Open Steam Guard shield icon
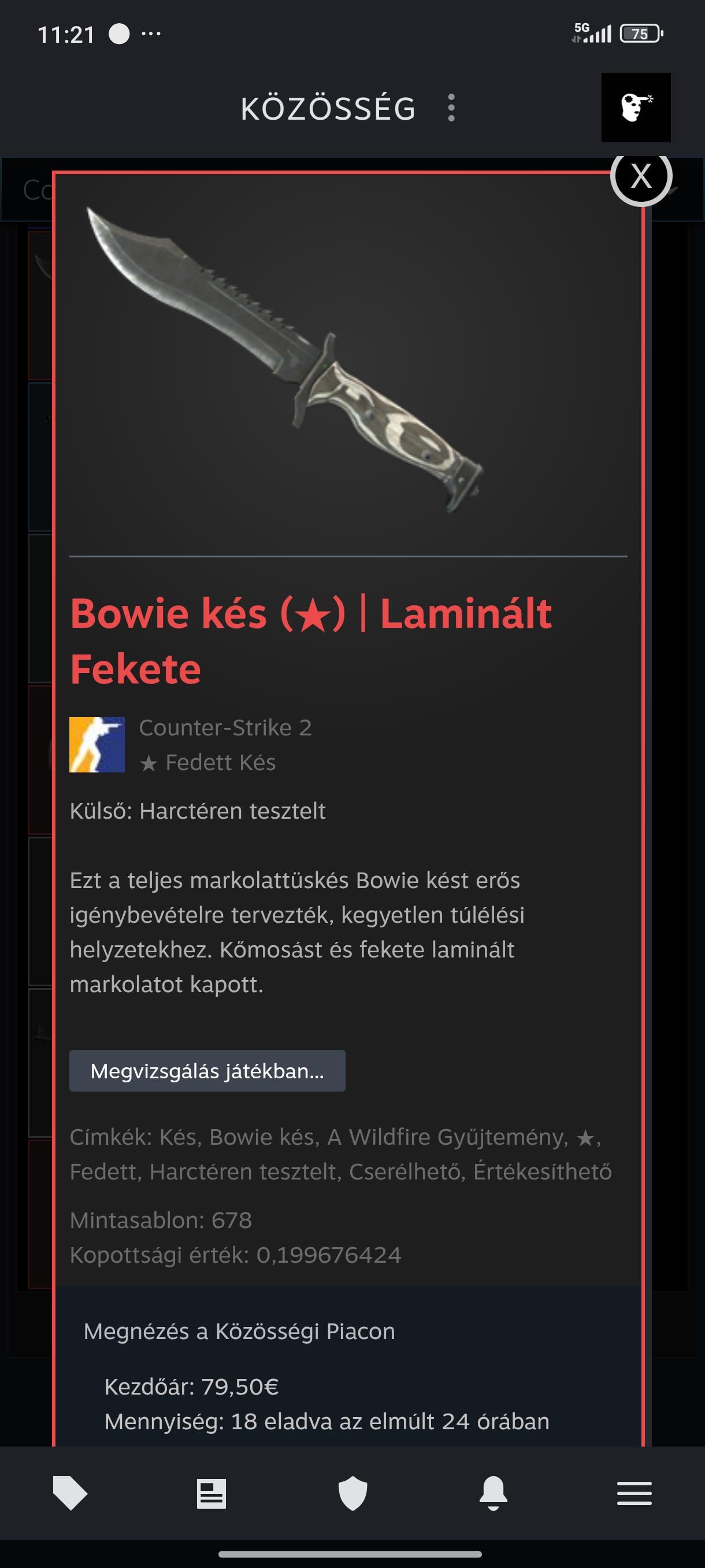This screenshot has height=1568, width=705. click(x=353, y=1493)
